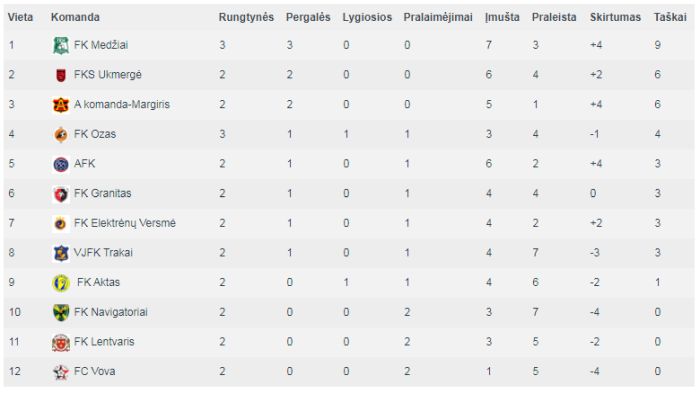Screen dimensions: 700x393
Task: Open the FK Lentvaris team name link
Action: point(104,342)
